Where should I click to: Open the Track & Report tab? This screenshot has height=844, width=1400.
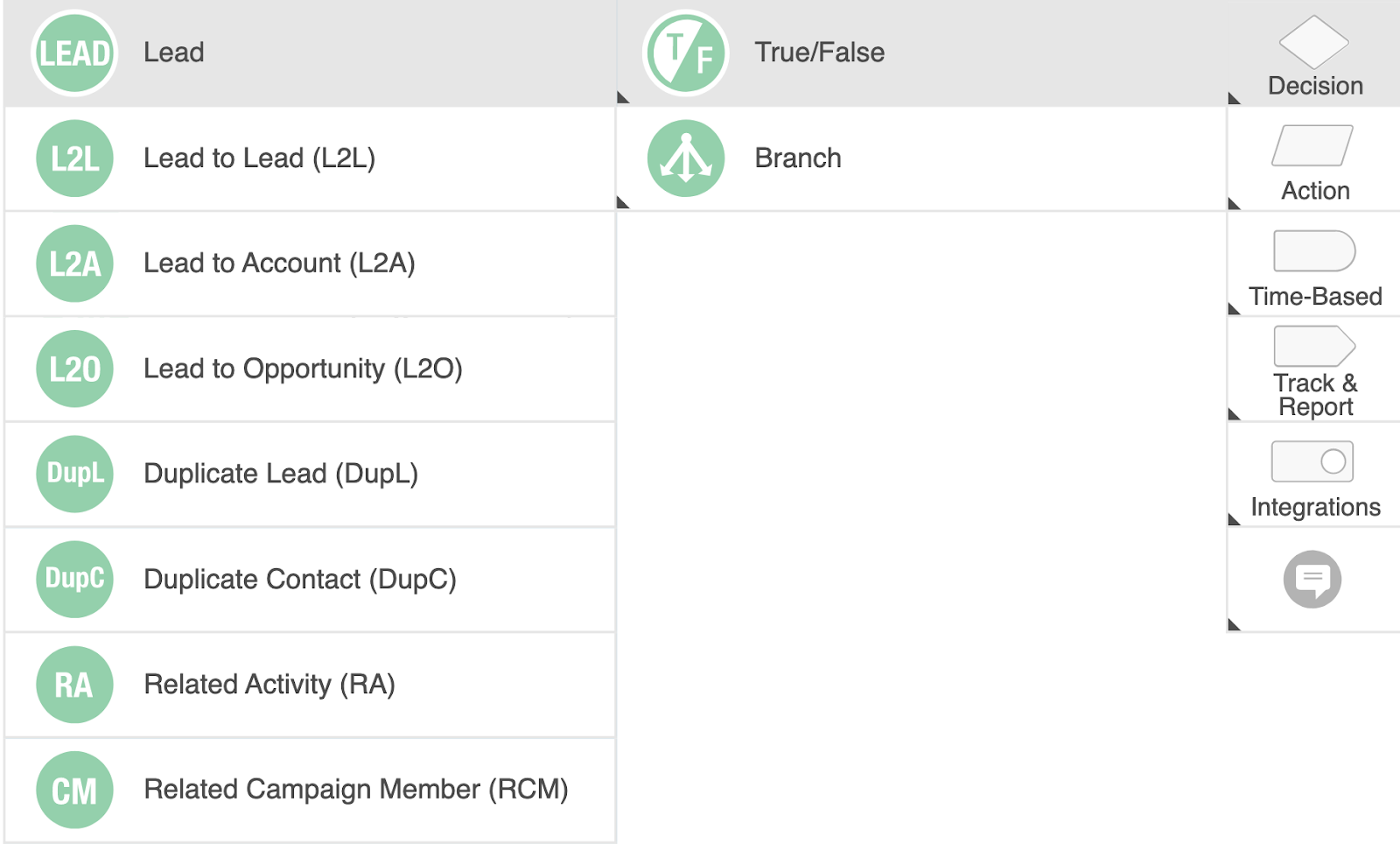point(1314,370)
